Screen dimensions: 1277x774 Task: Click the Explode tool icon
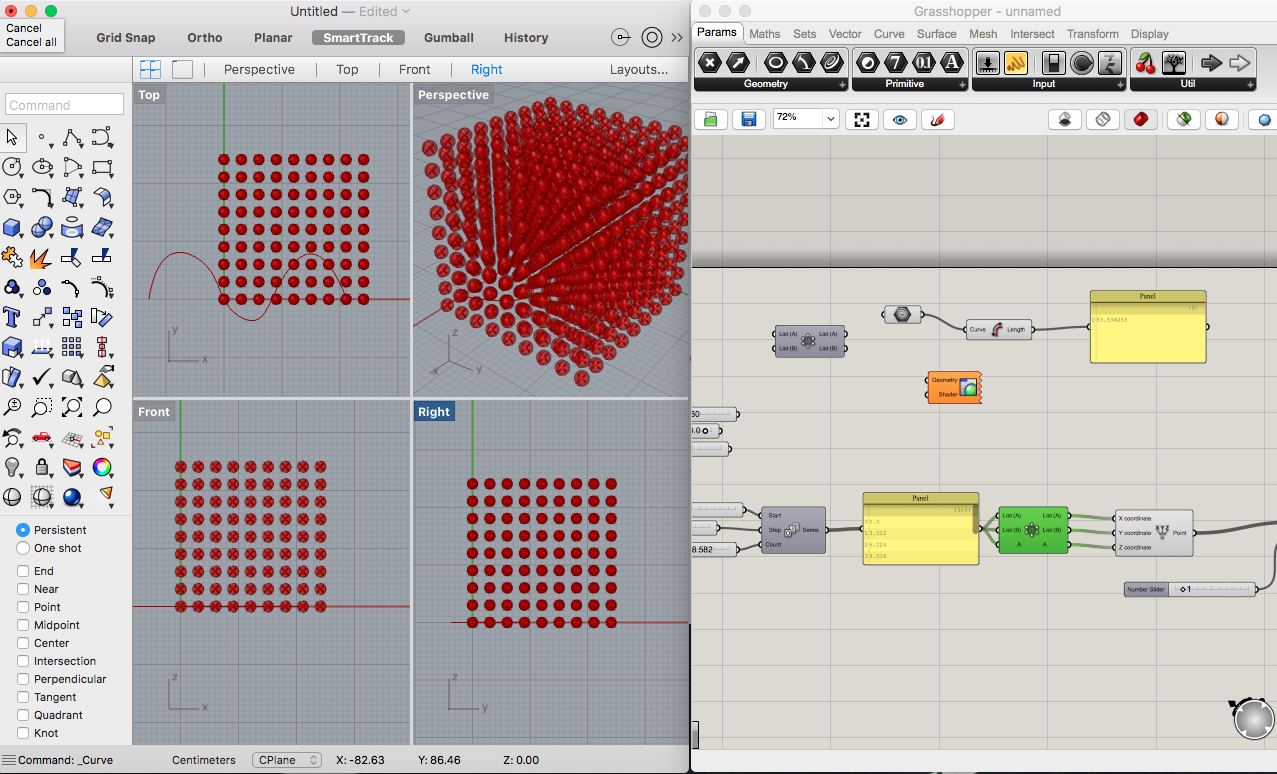(42, 257)
